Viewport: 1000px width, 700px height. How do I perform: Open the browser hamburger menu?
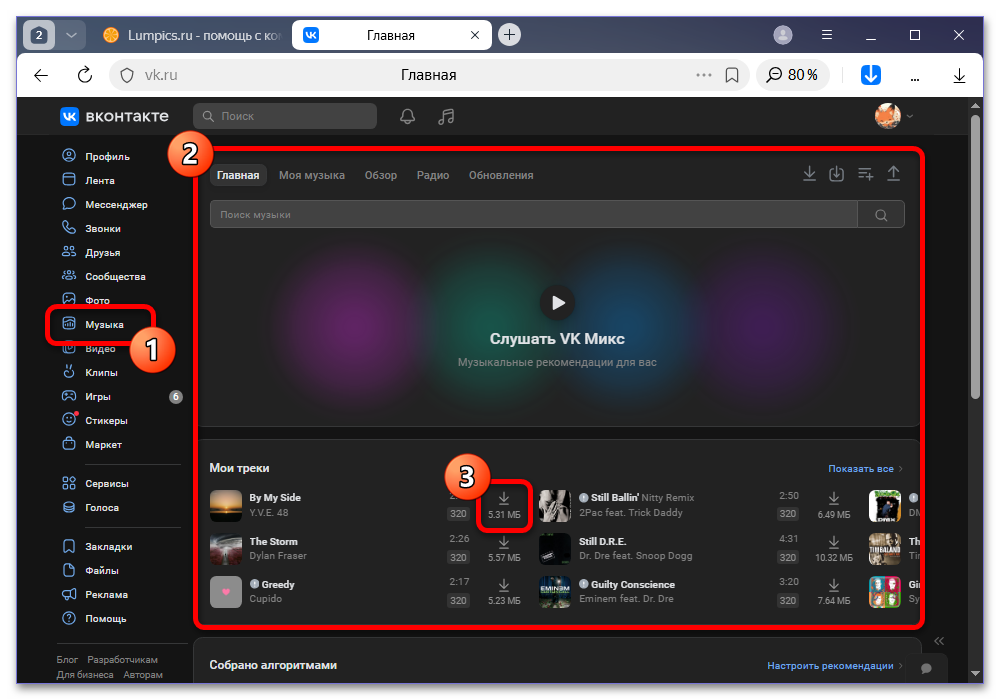pos(827,35)
